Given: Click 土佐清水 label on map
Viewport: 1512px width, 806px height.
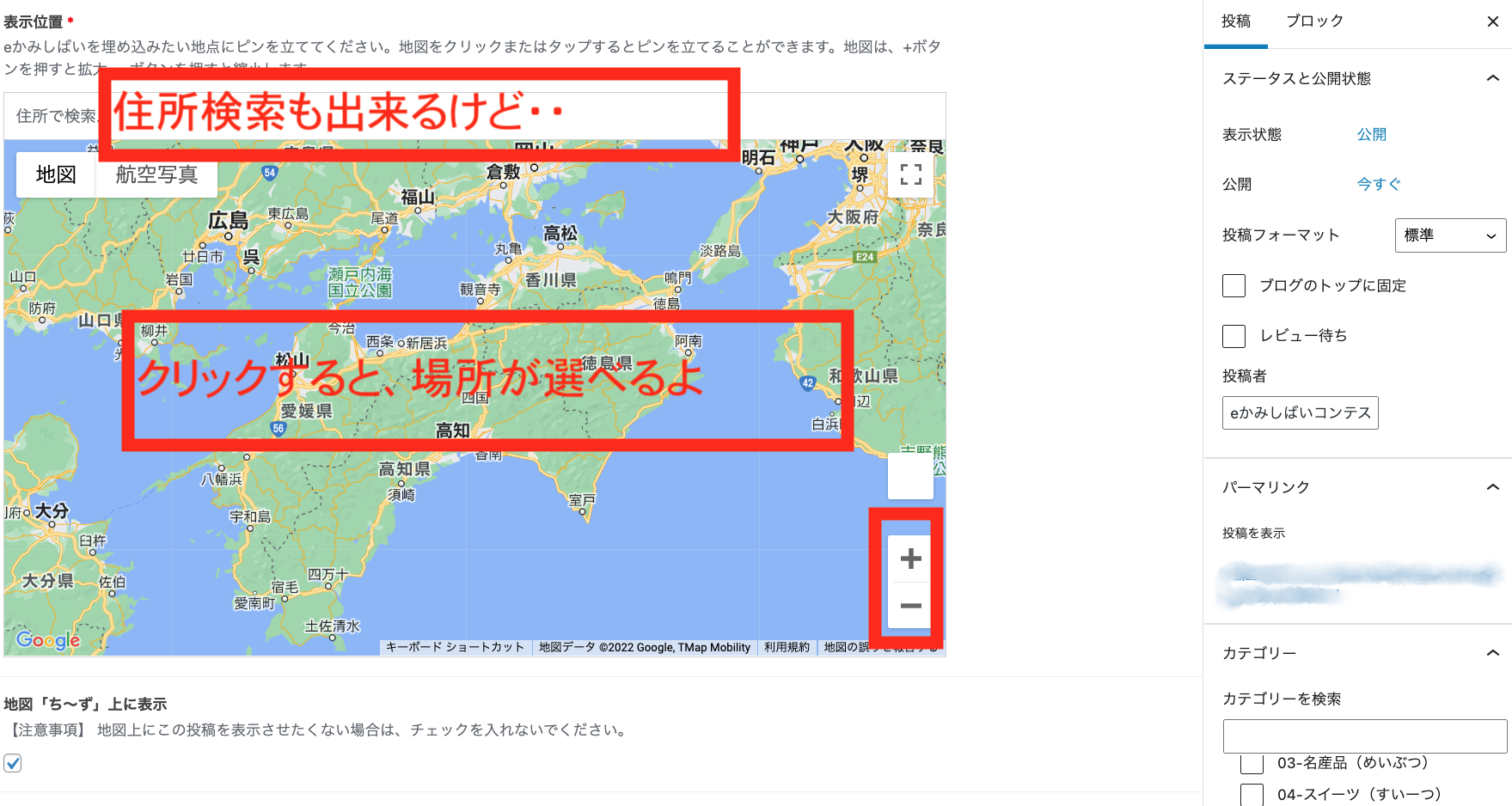Looking at the screenshot, I should [x=333, y=626].
